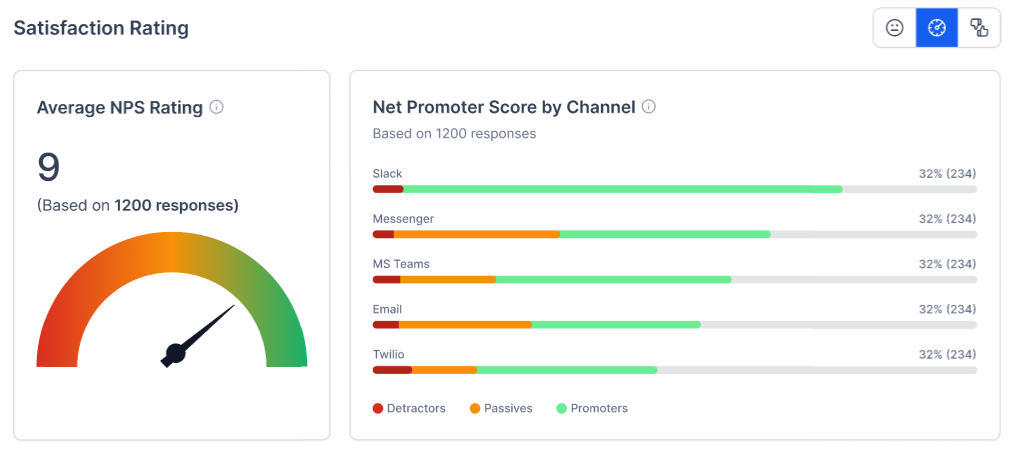Open the thumbs up/down rating view
This screenshot has width=1011, height=451.
pyautogui.click(x=979, y=28)
